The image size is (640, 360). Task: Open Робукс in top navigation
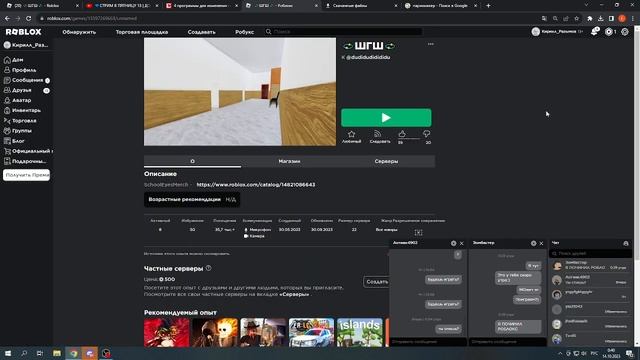click(x=244, y=32)
